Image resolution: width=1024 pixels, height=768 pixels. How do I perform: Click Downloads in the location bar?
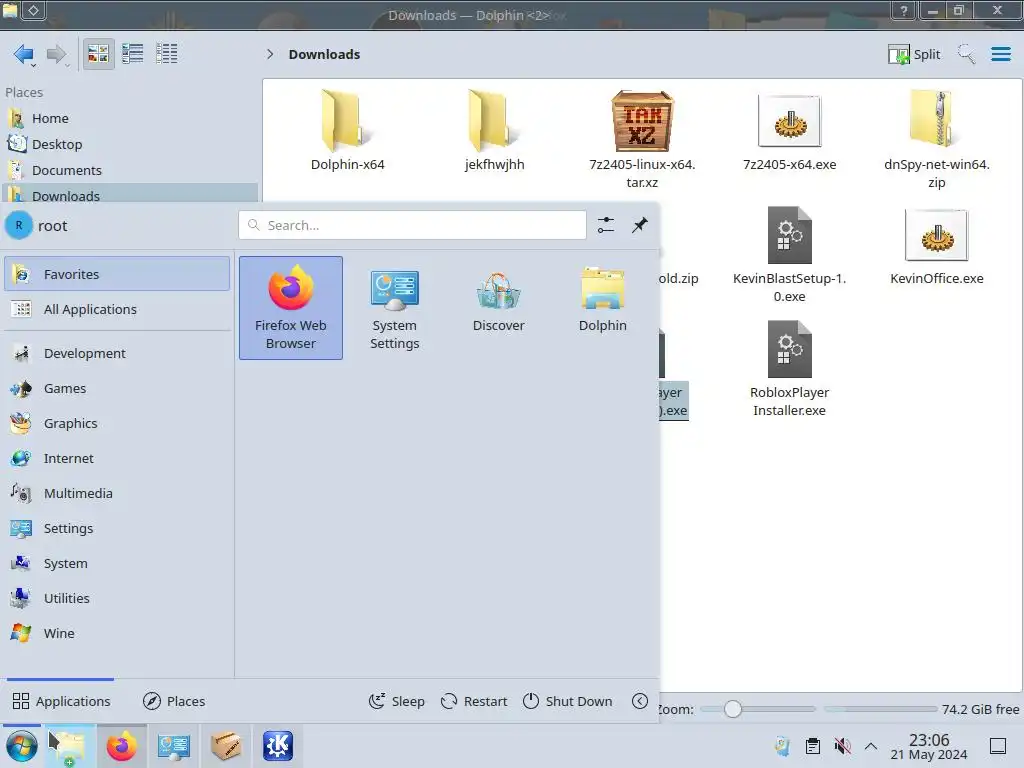point(324,54)
